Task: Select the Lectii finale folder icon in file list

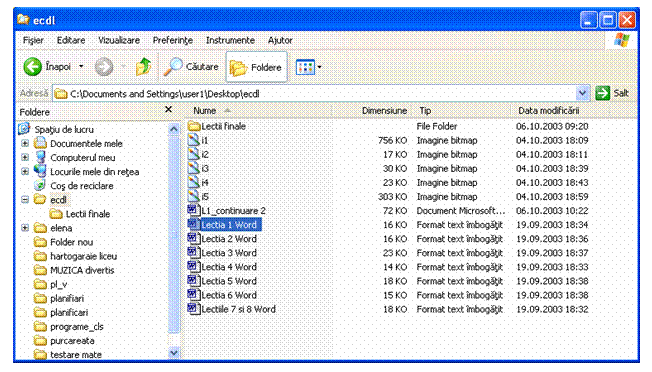Action: [x=194, y=126]
